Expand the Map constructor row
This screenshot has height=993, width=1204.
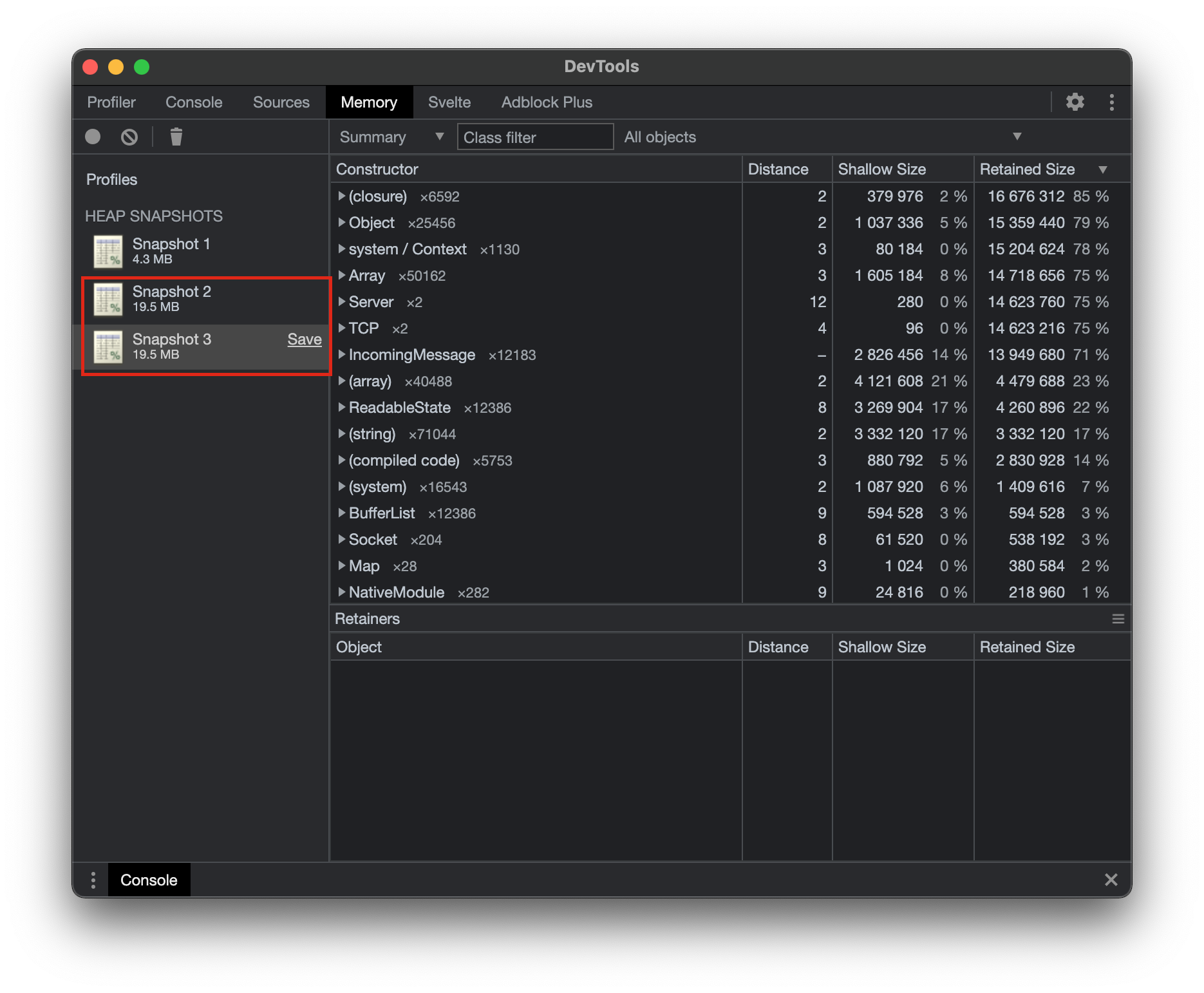[x=342, y=565]
